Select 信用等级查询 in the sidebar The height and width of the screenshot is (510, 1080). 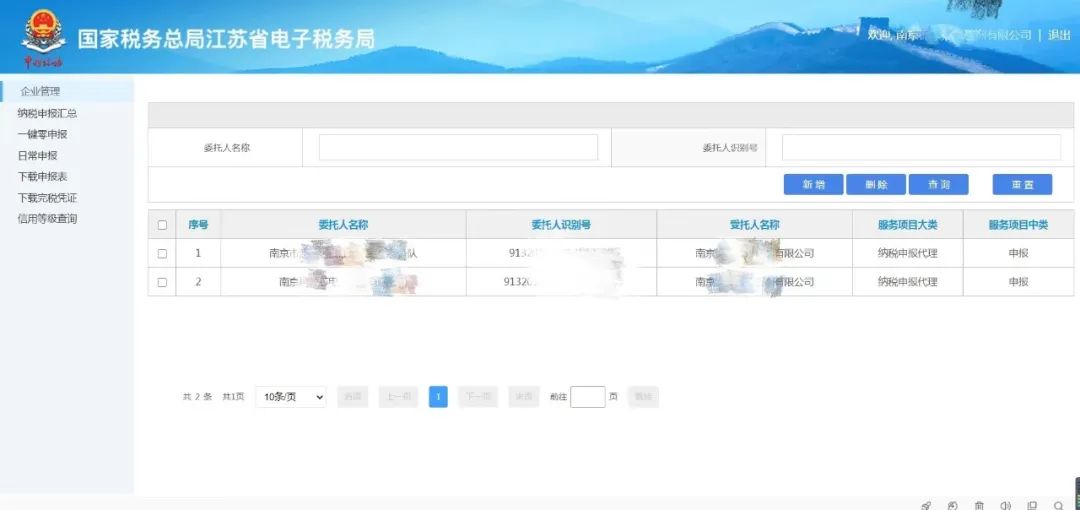pyautogui.click(x=47, y=219)
